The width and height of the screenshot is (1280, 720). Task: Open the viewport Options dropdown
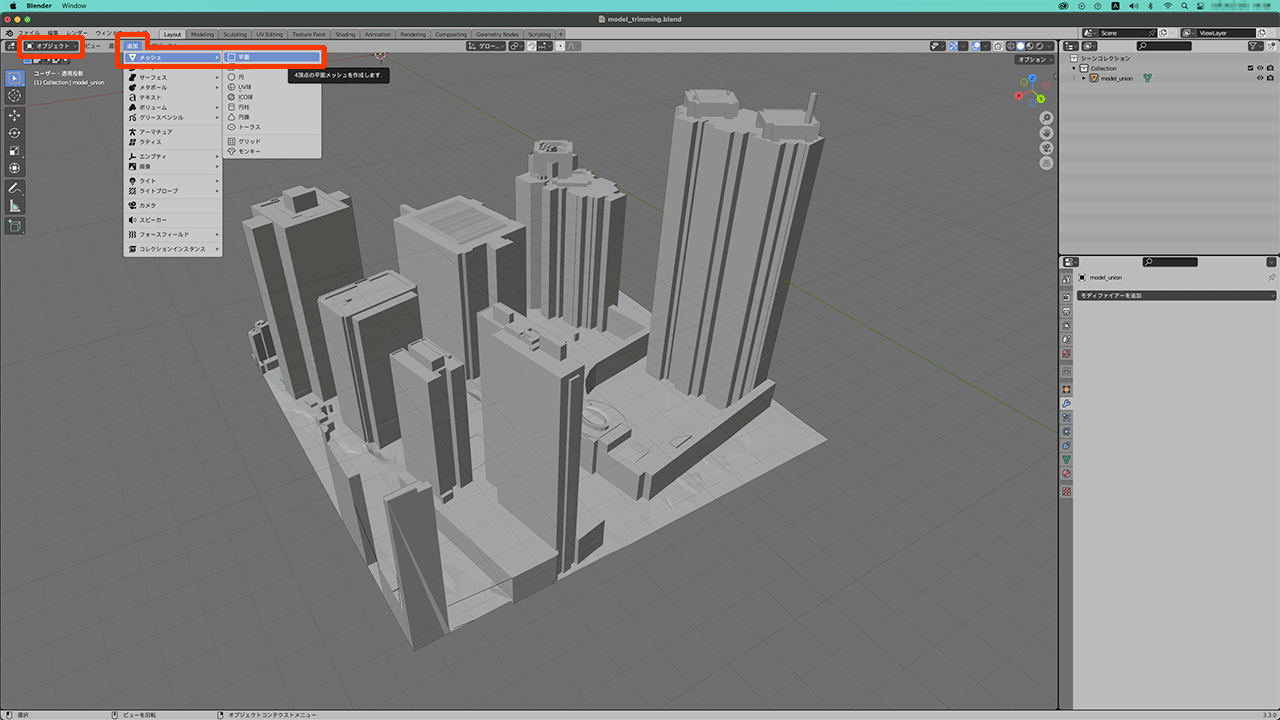click(1033, 60)
